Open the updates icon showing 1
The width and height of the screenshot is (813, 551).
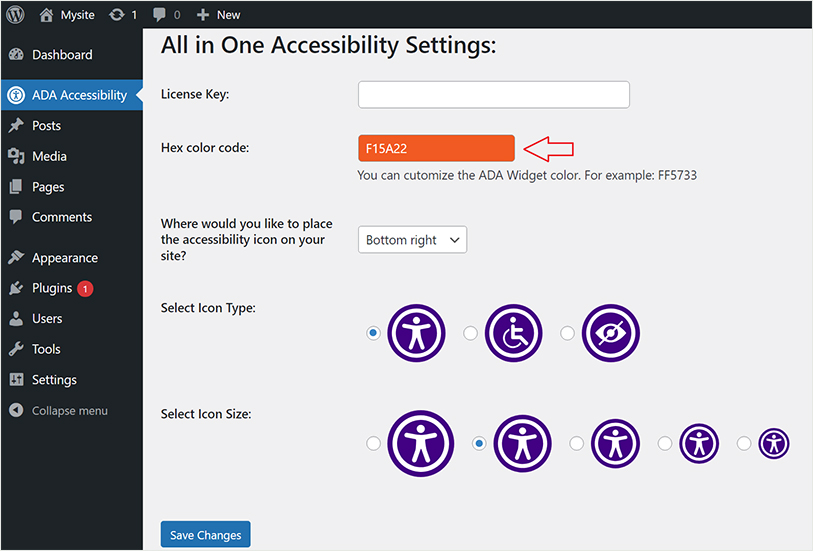tap(117, 15)
